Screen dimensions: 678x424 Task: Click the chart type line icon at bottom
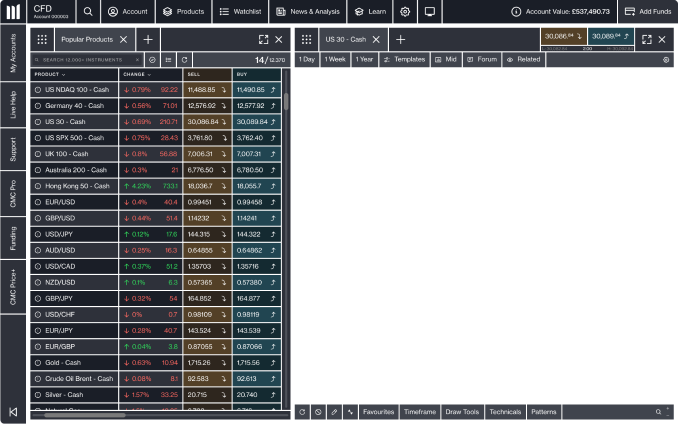coord(350,412)
